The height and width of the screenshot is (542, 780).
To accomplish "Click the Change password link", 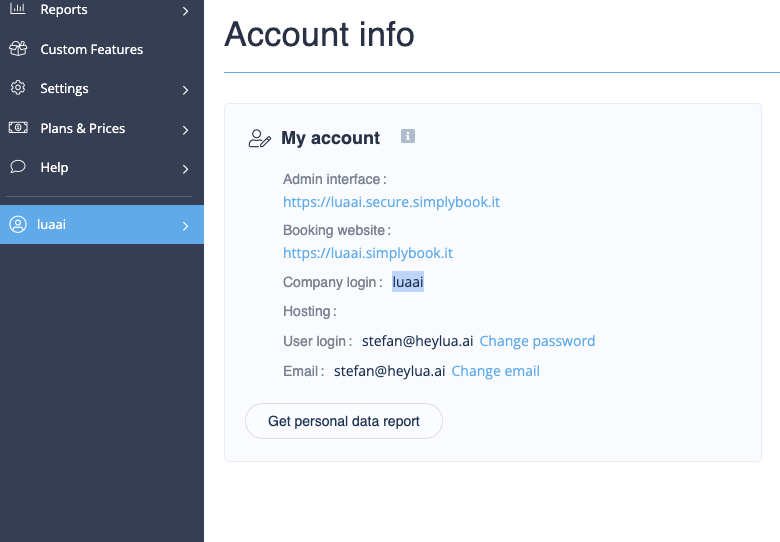I will click(x=537, y=341).
